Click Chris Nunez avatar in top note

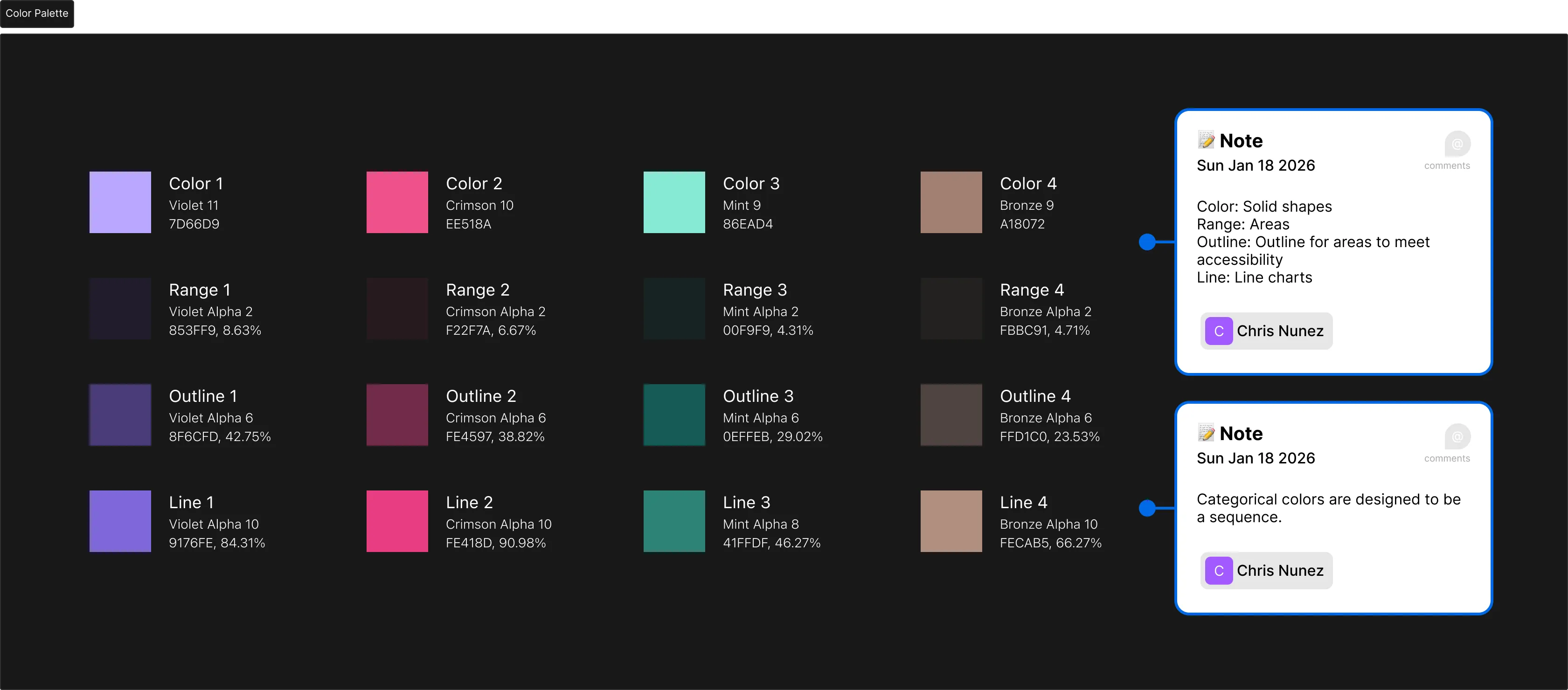pos(1219,331)
